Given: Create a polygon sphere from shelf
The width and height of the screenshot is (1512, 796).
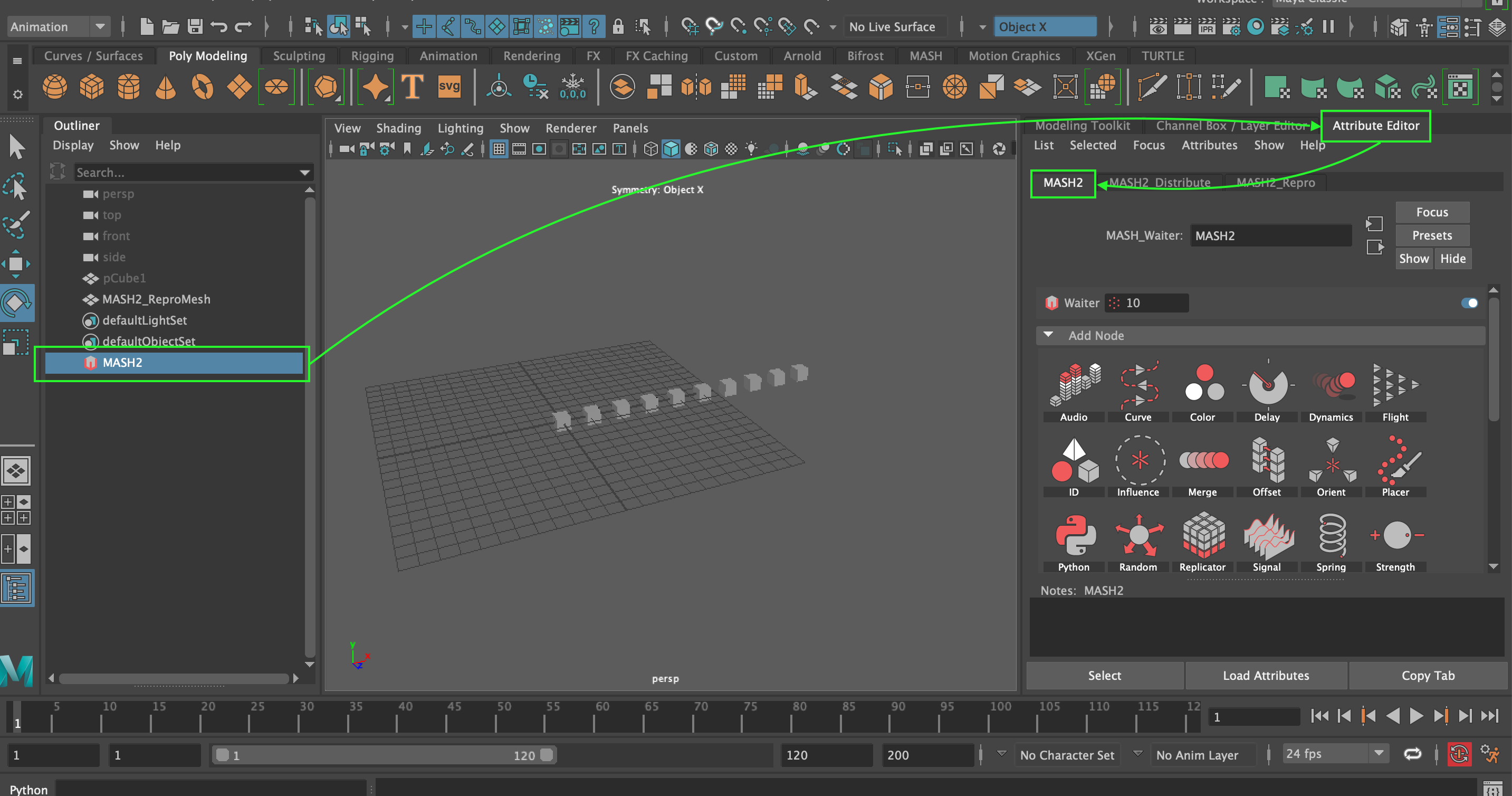Looking at the screenshot, I should click(x=54, y=87).
